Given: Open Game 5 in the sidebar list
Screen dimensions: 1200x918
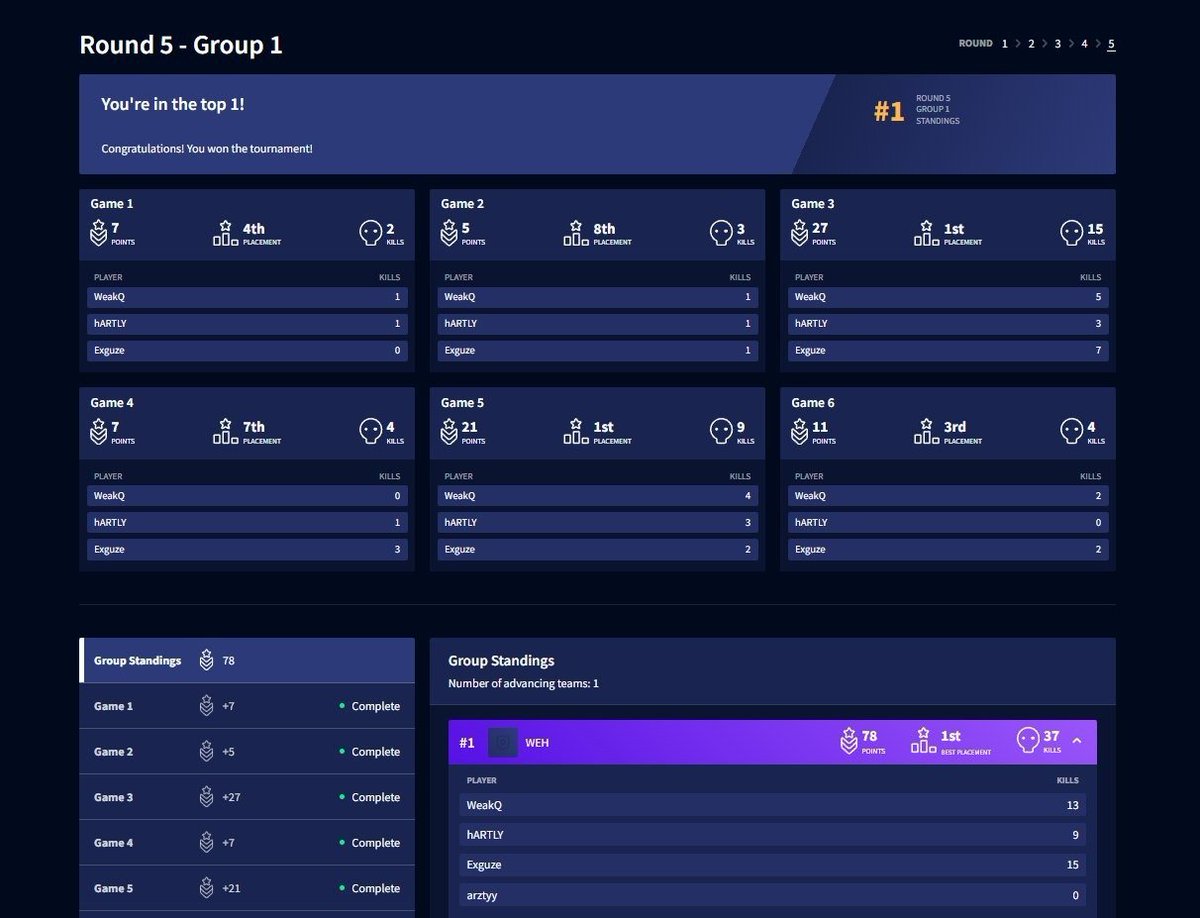Looking at the screenshot, I should point(247,888).
